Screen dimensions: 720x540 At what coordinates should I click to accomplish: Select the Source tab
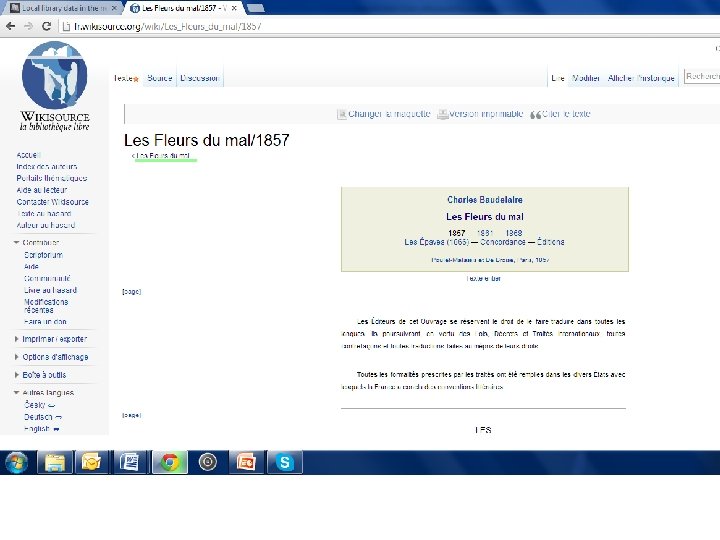coord(160,78)
